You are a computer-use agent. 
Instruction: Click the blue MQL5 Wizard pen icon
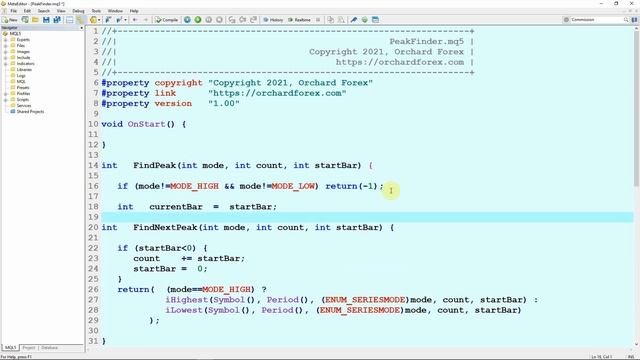(x=353, y=20)
